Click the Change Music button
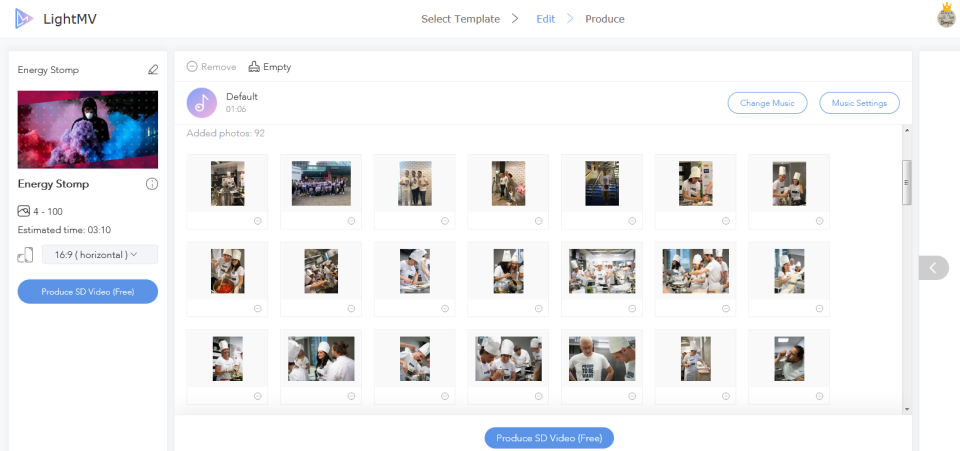960x451 pixels. (x=767, y=103)
